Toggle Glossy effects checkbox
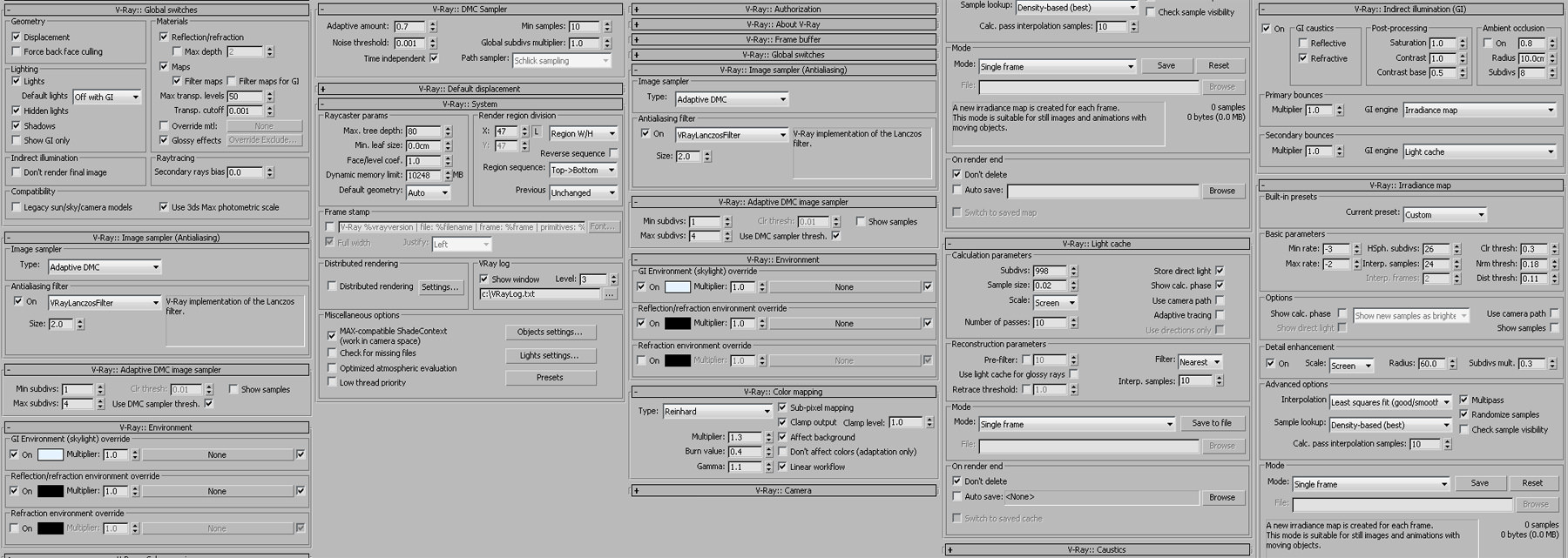This screenshot has width=1568, height=558. [164, 140]
